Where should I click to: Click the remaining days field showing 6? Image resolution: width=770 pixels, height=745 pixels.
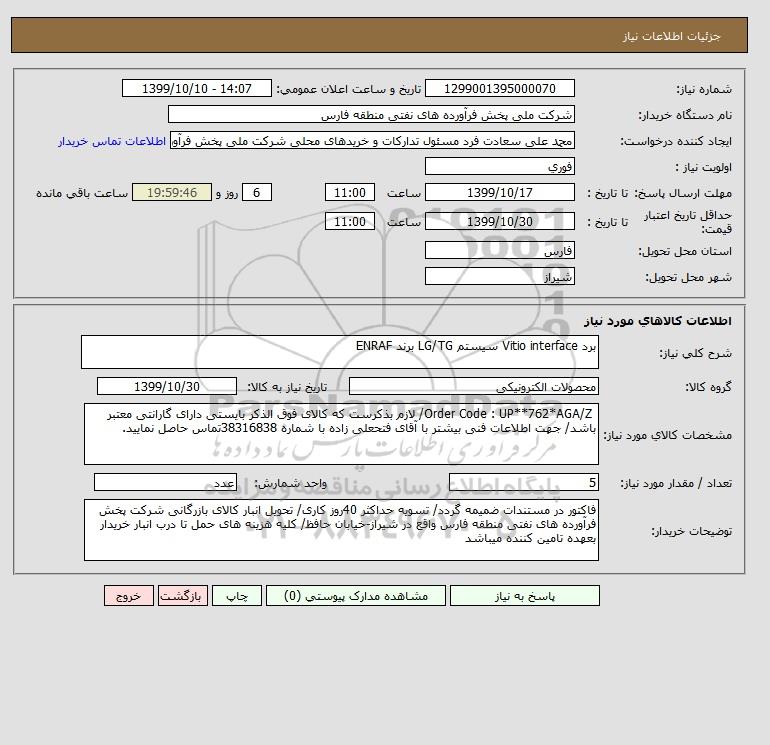tap(257, 193)
